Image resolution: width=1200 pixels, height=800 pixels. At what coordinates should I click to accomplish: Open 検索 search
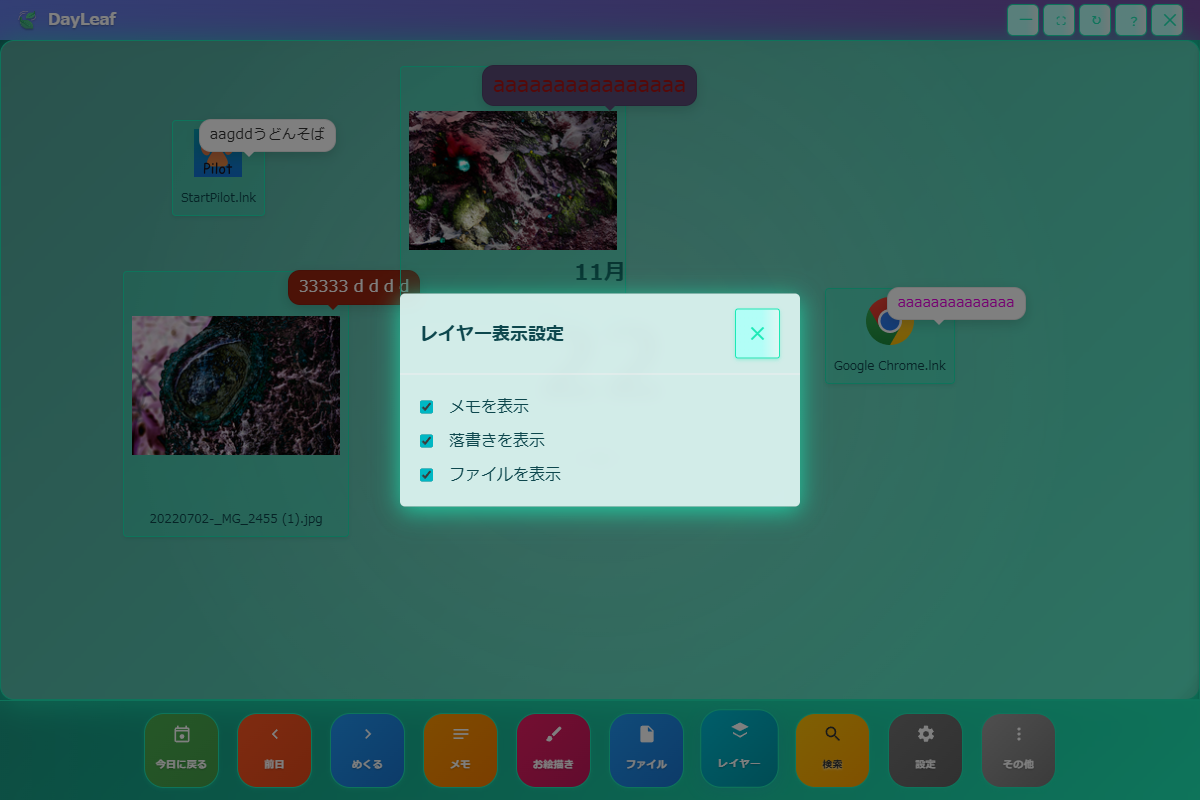(x=832, y=750)
